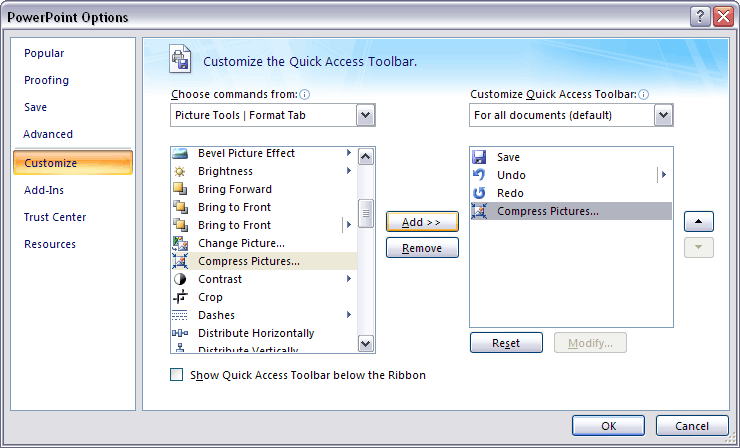Open the Add-Ins category

tap(44, 190)
